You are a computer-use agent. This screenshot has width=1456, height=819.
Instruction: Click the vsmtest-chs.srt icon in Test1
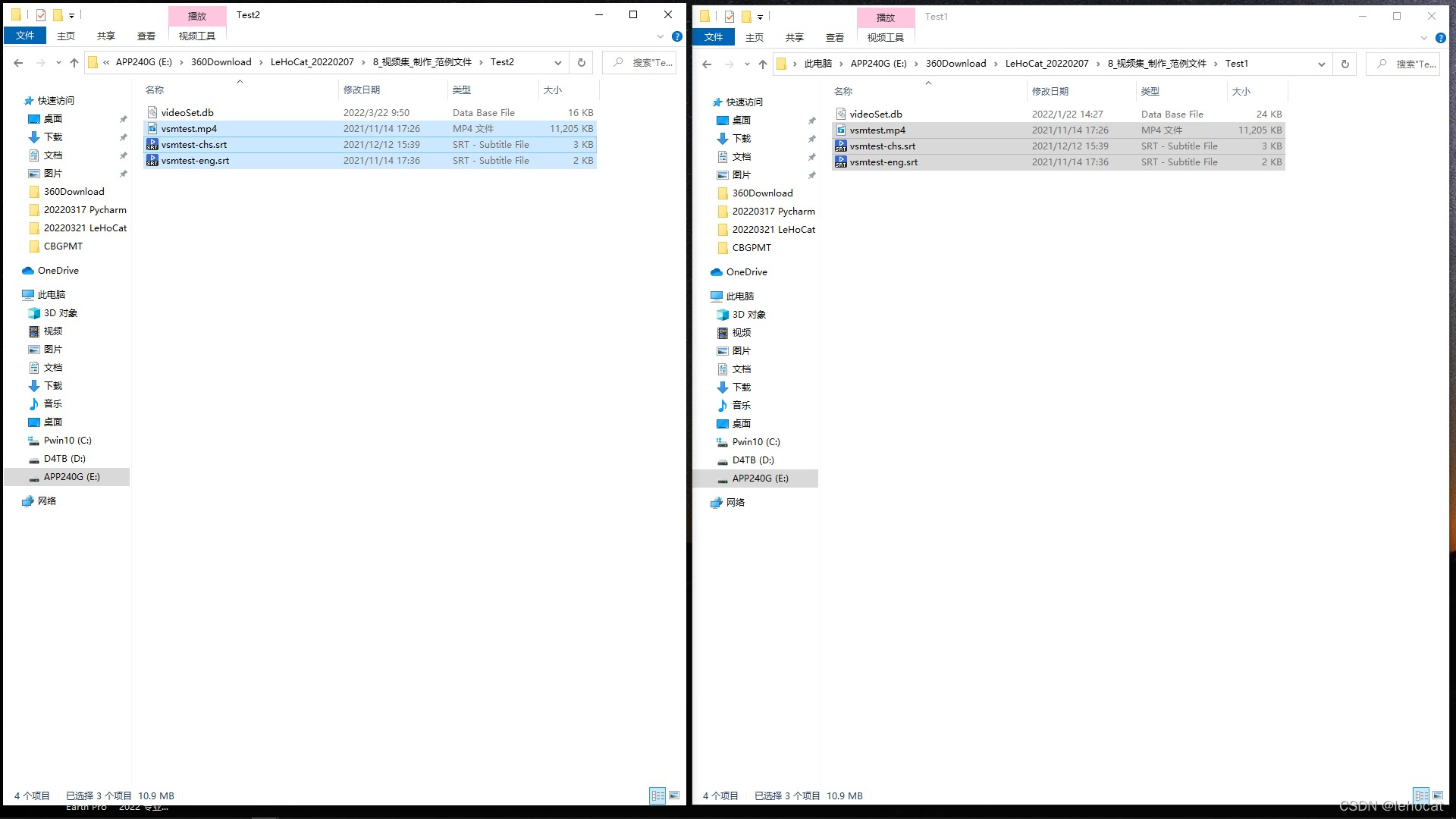click(840, 146)
